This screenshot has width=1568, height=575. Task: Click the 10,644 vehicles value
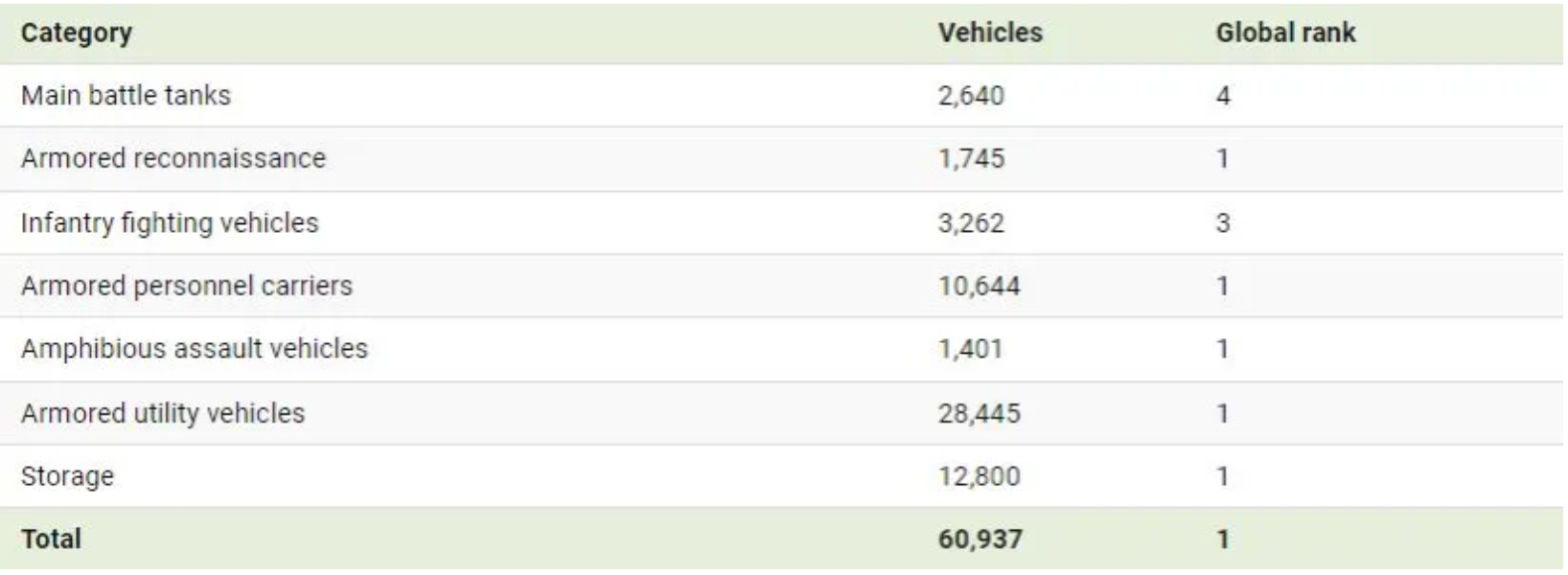point(979,286)
